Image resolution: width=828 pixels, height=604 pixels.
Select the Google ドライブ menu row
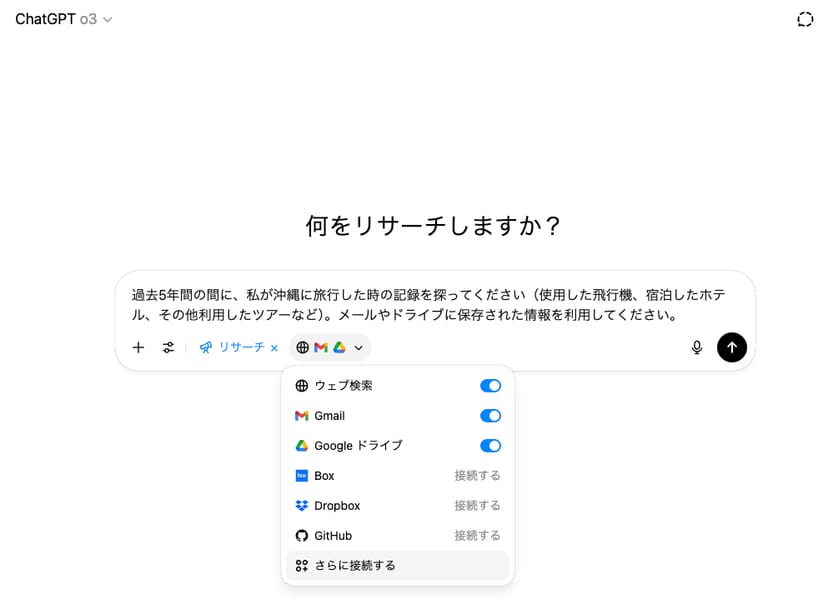(x=358, y=446)
